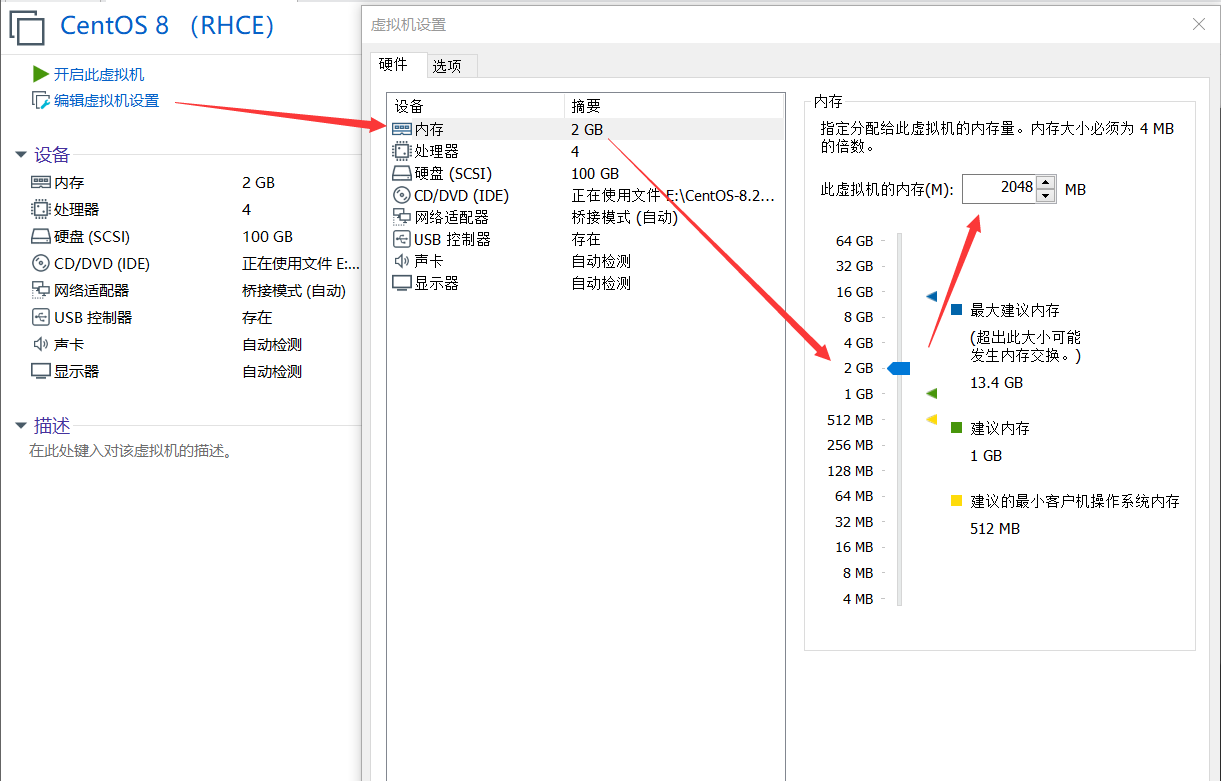Screen dimensions: 1221x781
Task: Click the description field 在此处键入对该虚拟机的描述
Action: [x=131, y=452]
